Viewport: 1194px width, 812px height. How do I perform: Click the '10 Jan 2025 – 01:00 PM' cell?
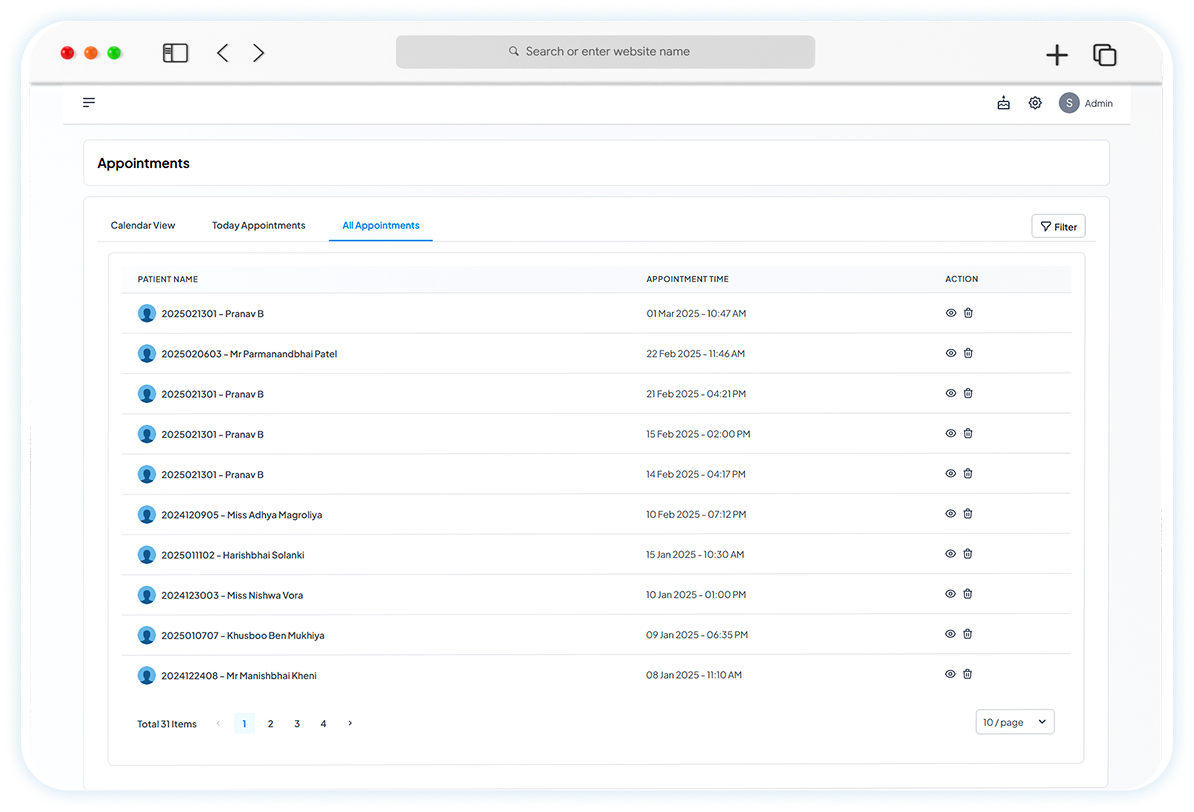[696, 595]
